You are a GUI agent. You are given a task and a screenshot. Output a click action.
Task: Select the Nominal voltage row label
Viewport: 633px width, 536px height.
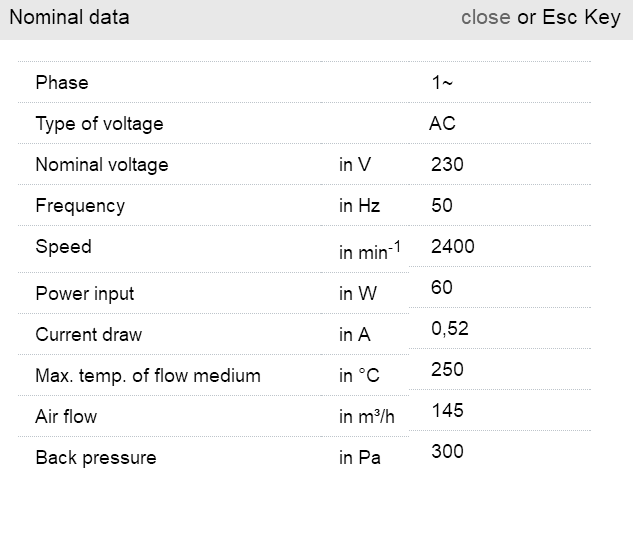pos(102,165)
